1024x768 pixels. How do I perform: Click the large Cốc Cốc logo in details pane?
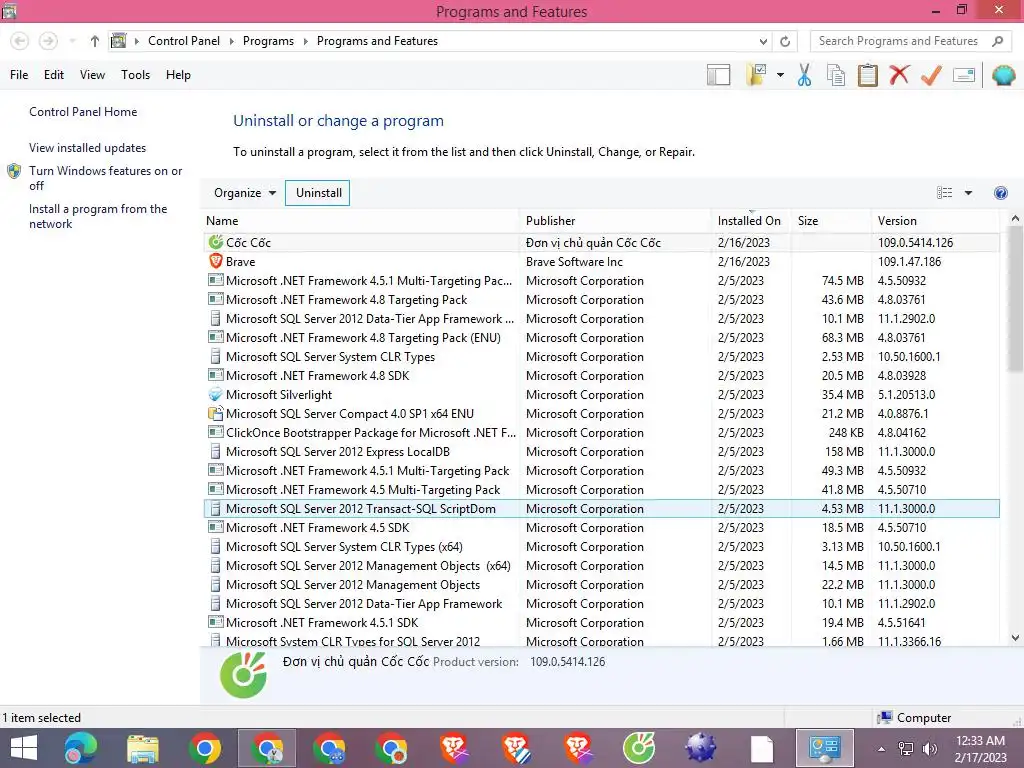pyautogui.click(x=243, y=675)
